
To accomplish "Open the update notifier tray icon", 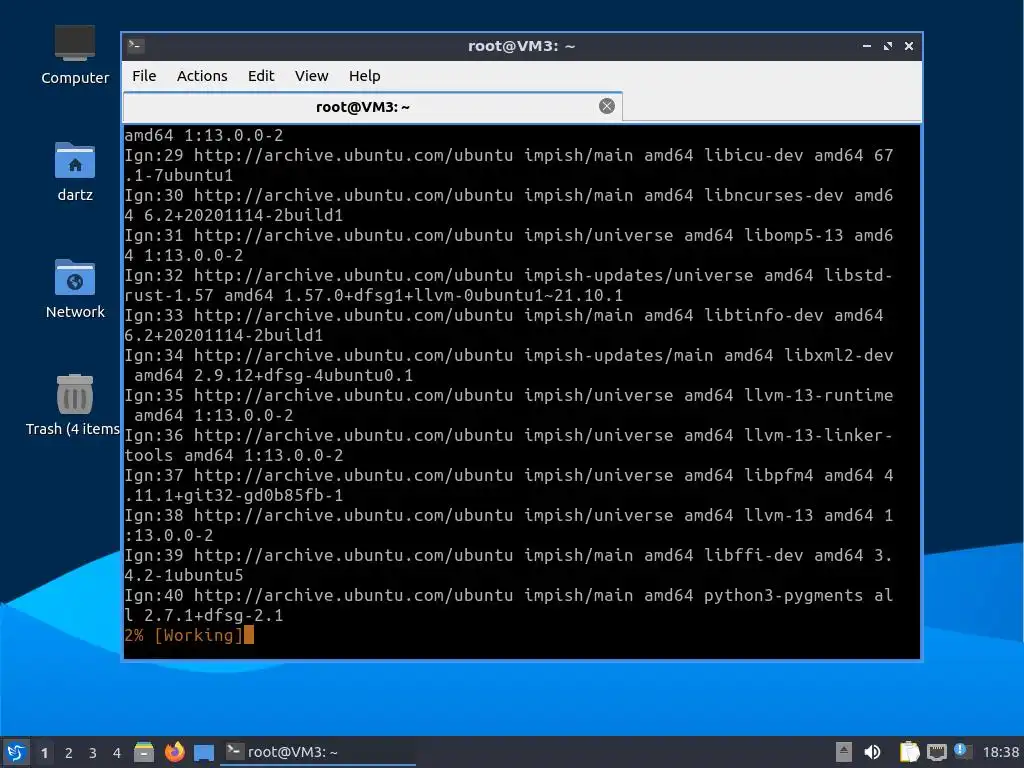I will (x=962, y=751).
